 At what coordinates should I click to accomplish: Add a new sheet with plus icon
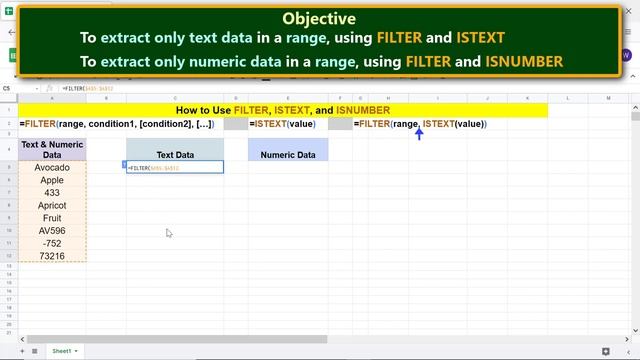pyautogui.click(x=22, y=351)
